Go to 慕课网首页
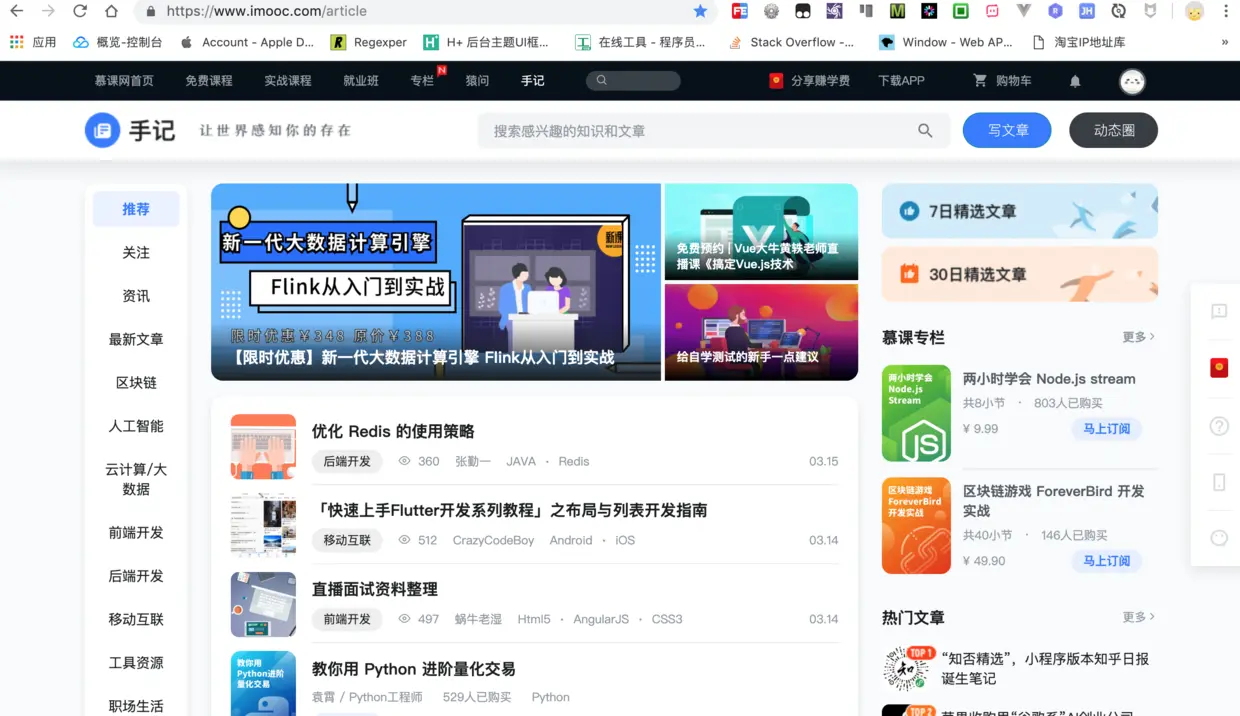The image size is (1240, 716). click(x=124, y=81)
